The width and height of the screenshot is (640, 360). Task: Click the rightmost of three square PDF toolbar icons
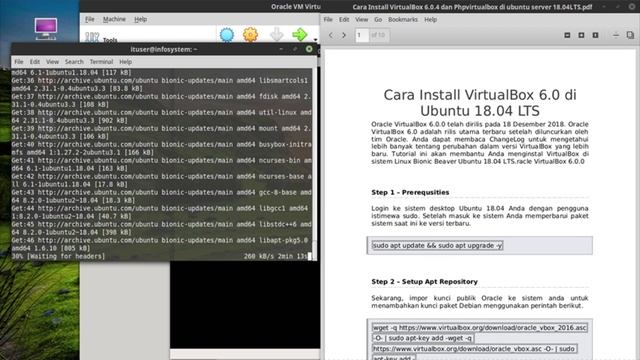[x=596, y=35]
